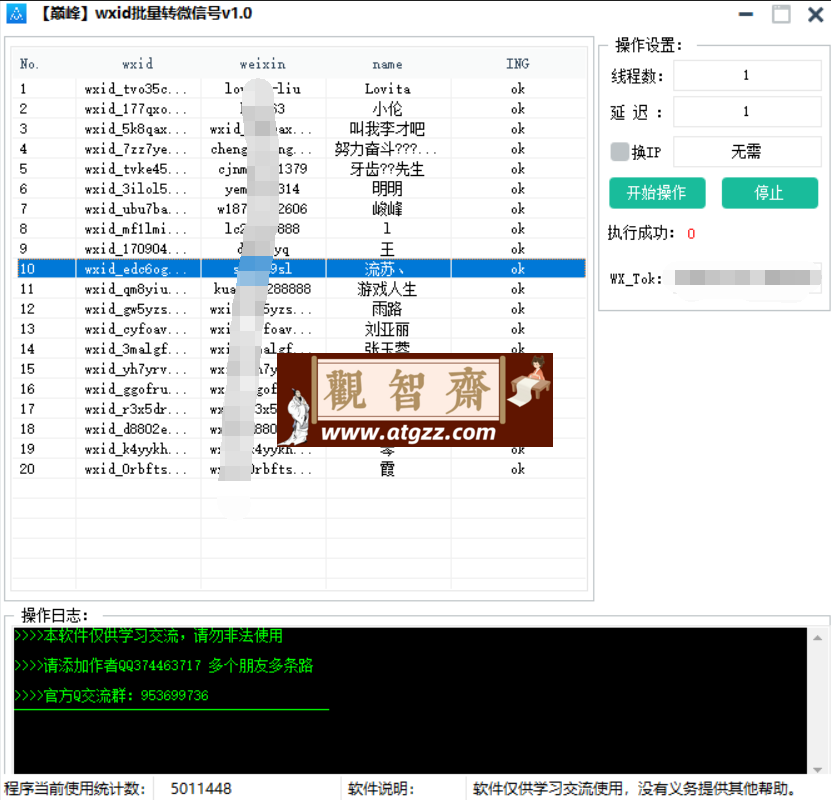Screen dimensions: 831x800
Task: Maximize the wxid converter window
Action: tap(781, 14)
